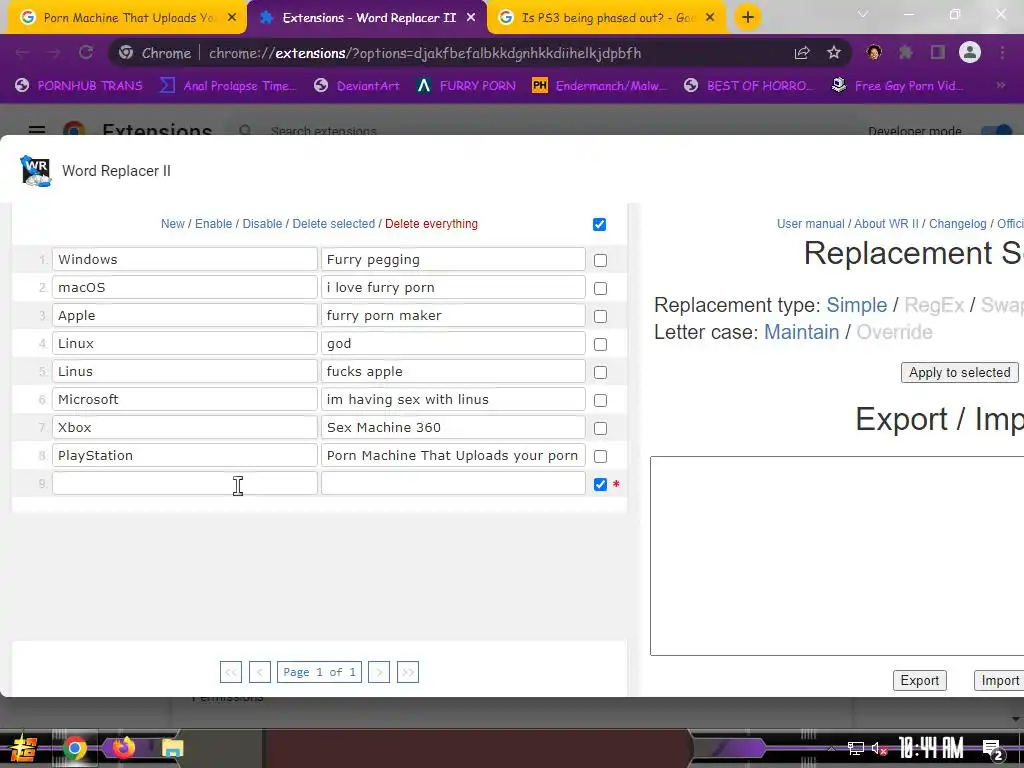Open the tab search dropdown arrow
The image size is (1024, 768).
(x=863, y=14)
